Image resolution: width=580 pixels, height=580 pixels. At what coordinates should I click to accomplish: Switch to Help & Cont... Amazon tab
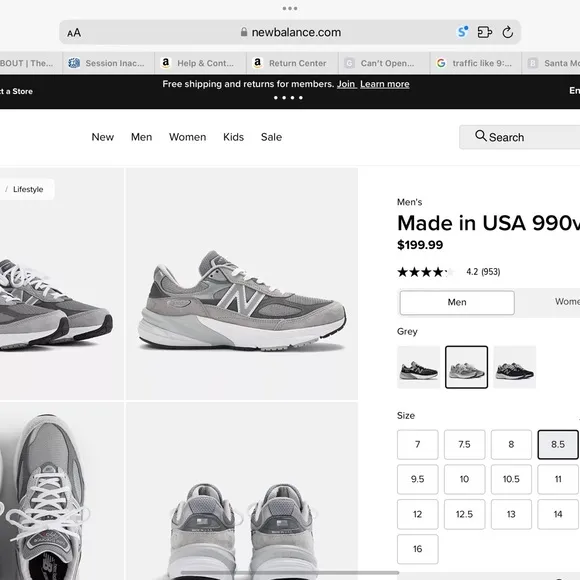[200, 63]
